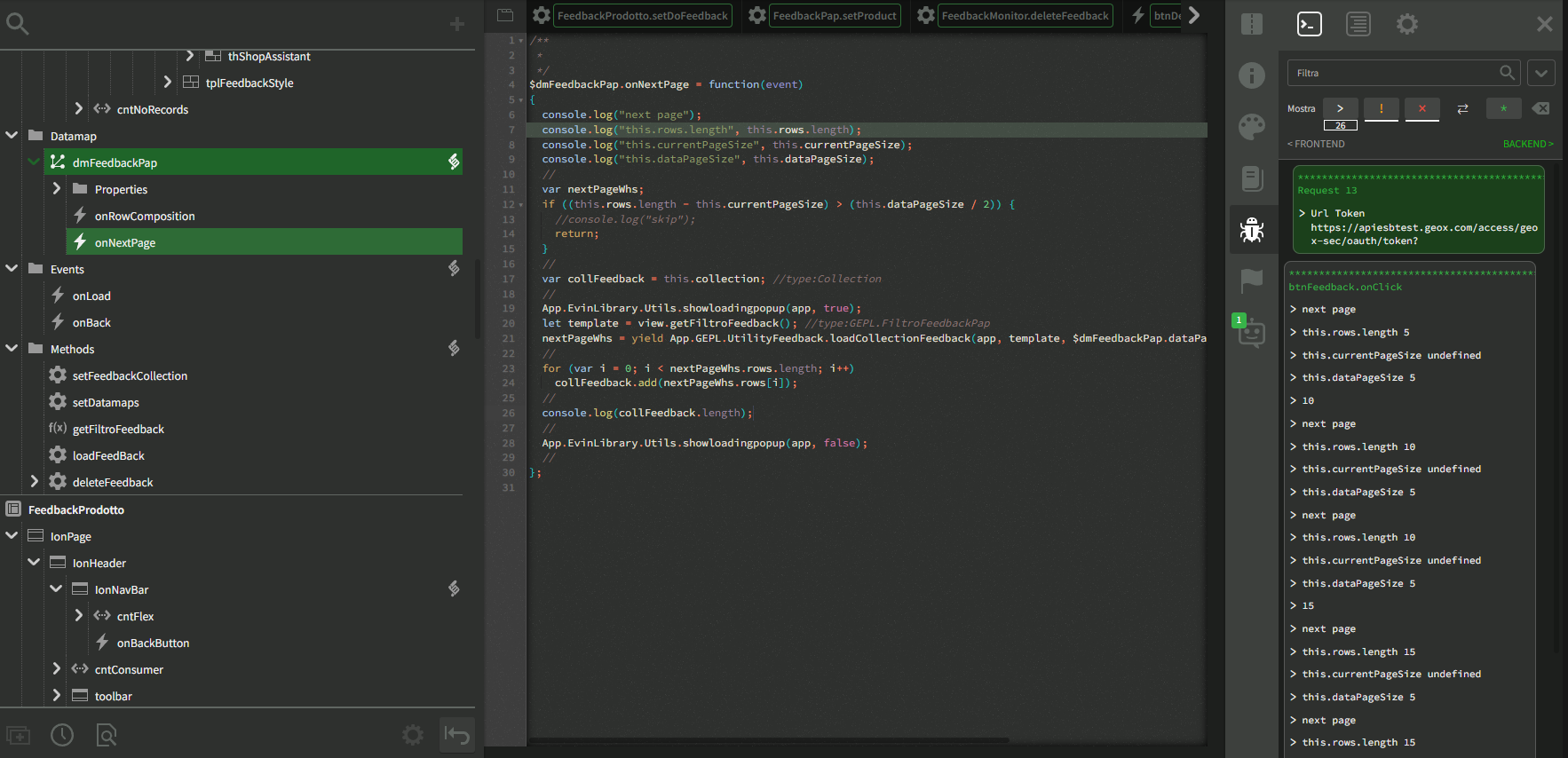Image resolution: width=1568 pixels, height=758 pixels.
Task: Click the return-arrow button at bottom of tree
Action: 457,735
